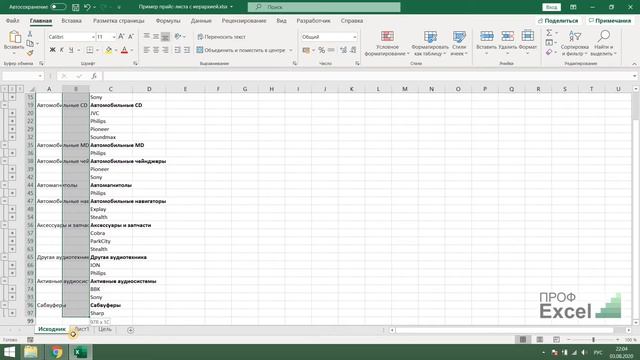Click the Insert Function fx icon

point(94,76)
